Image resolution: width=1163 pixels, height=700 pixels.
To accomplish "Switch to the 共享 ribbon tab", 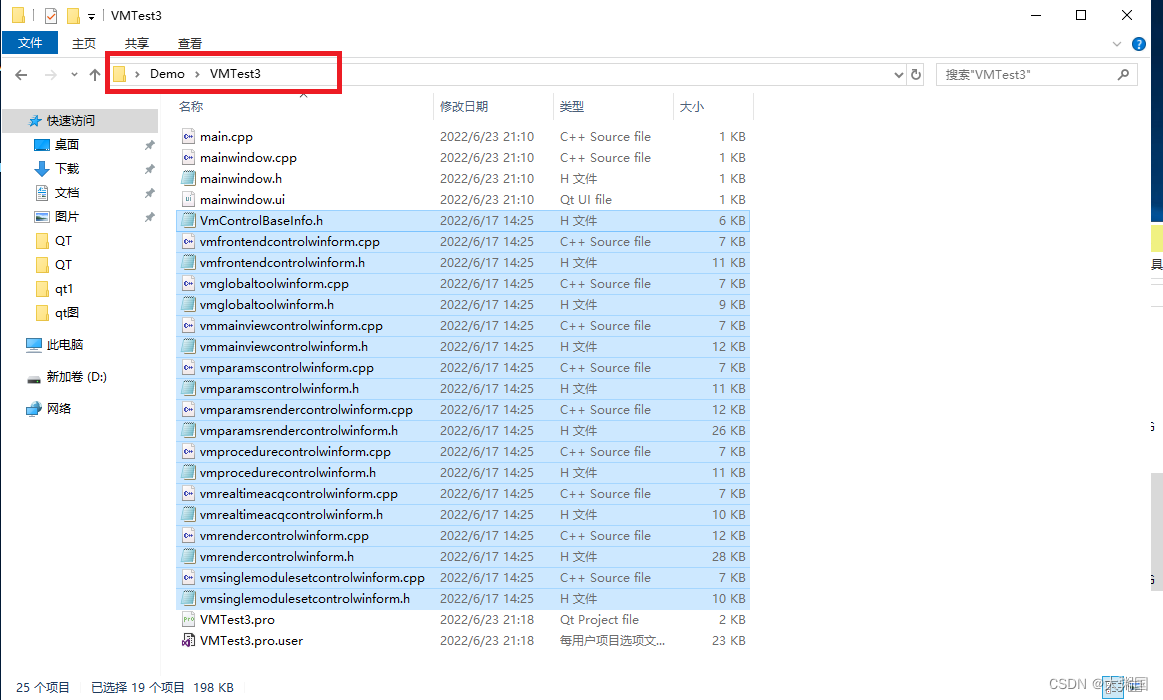I will (136, 43).
